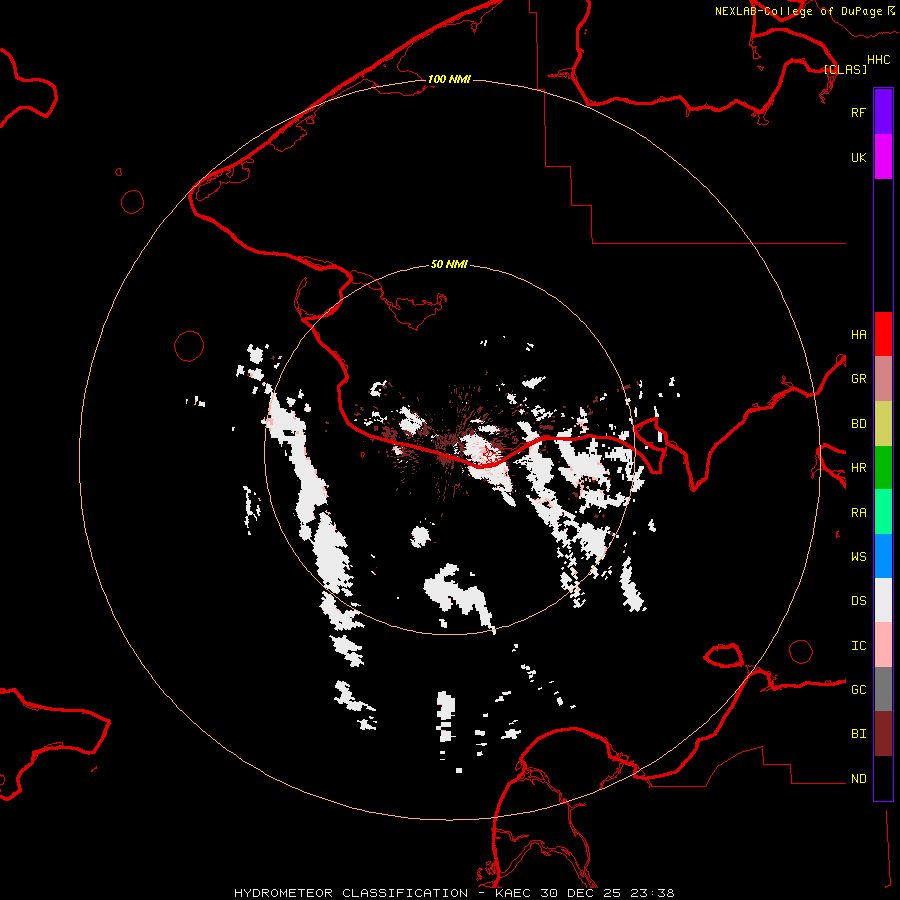900x900 pixels.
Task: Pick the brown BI legend color swatch
Action: 883,734
